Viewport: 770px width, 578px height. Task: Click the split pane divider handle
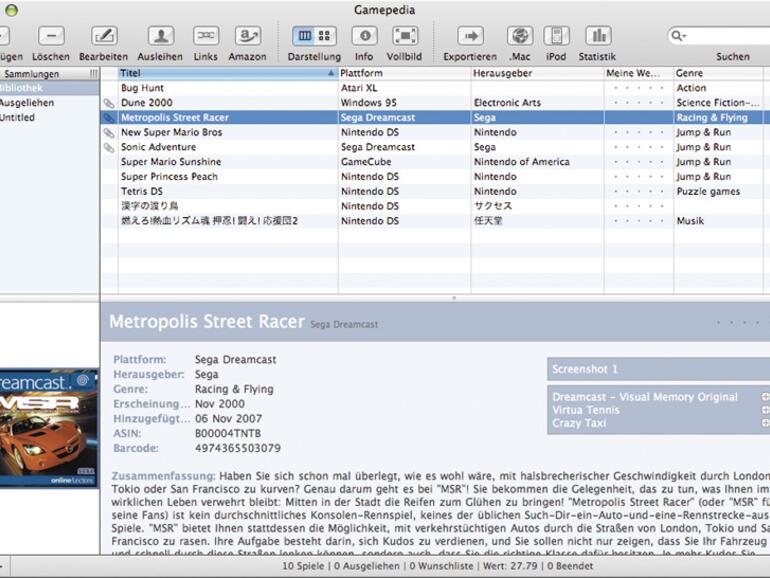coord(454,298)
